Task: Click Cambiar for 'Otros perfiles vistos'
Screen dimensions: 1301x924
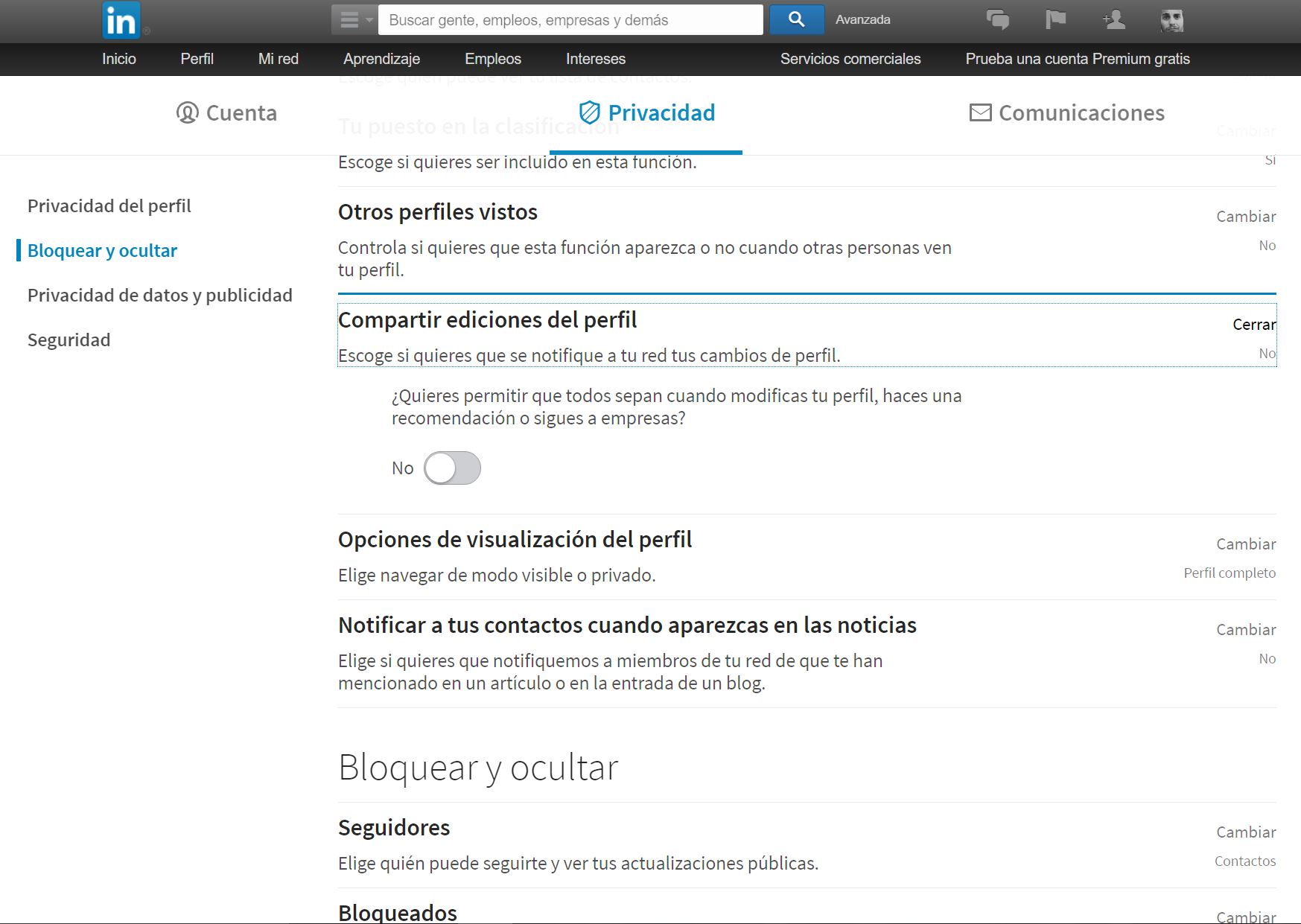Action: (x=1246, y=217)
